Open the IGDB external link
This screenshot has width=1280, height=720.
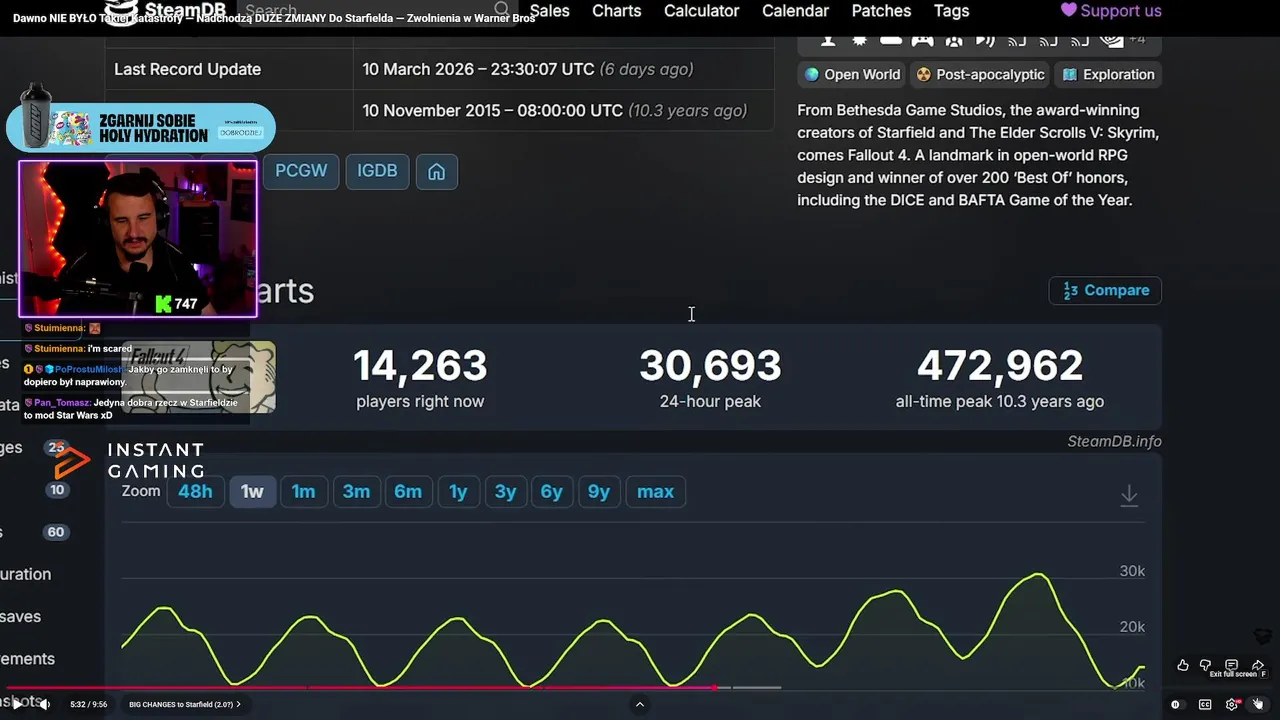tap(377, 171)
